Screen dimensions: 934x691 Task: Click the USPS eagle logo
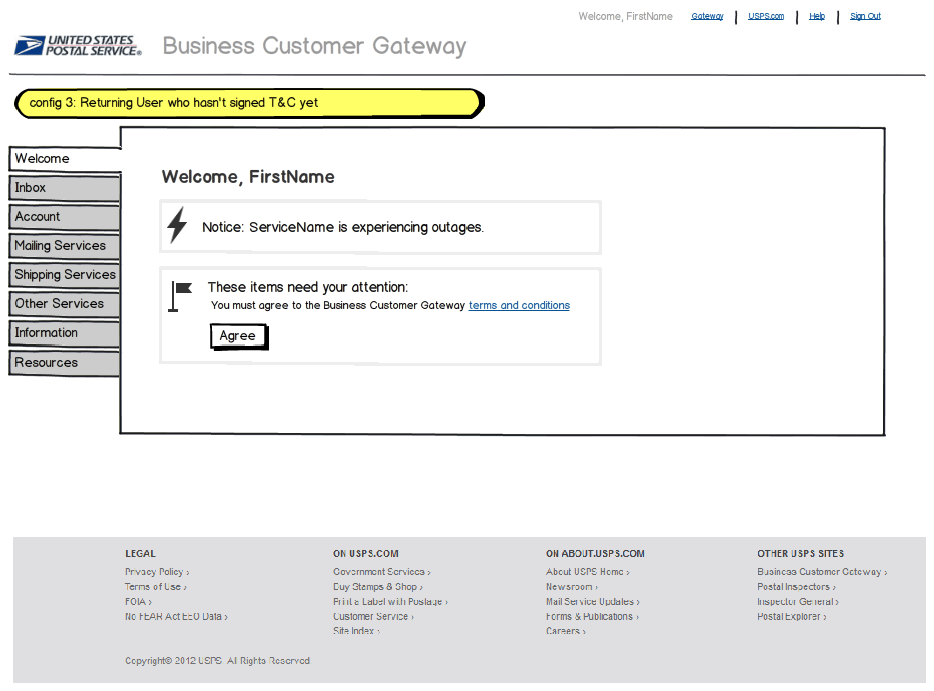[x=78, y=45]
